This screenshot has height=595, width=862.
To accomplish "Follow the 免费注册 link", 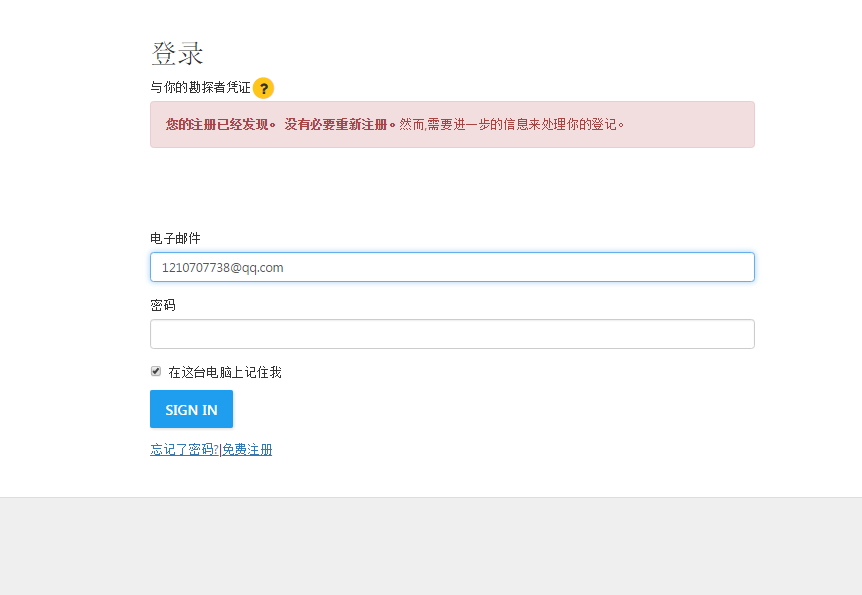I will click(x=247, y=450).
